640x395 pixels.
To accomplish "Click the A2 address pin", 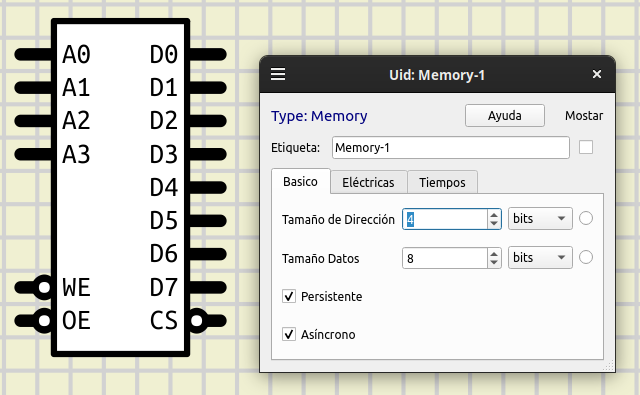I will (33, 121).
